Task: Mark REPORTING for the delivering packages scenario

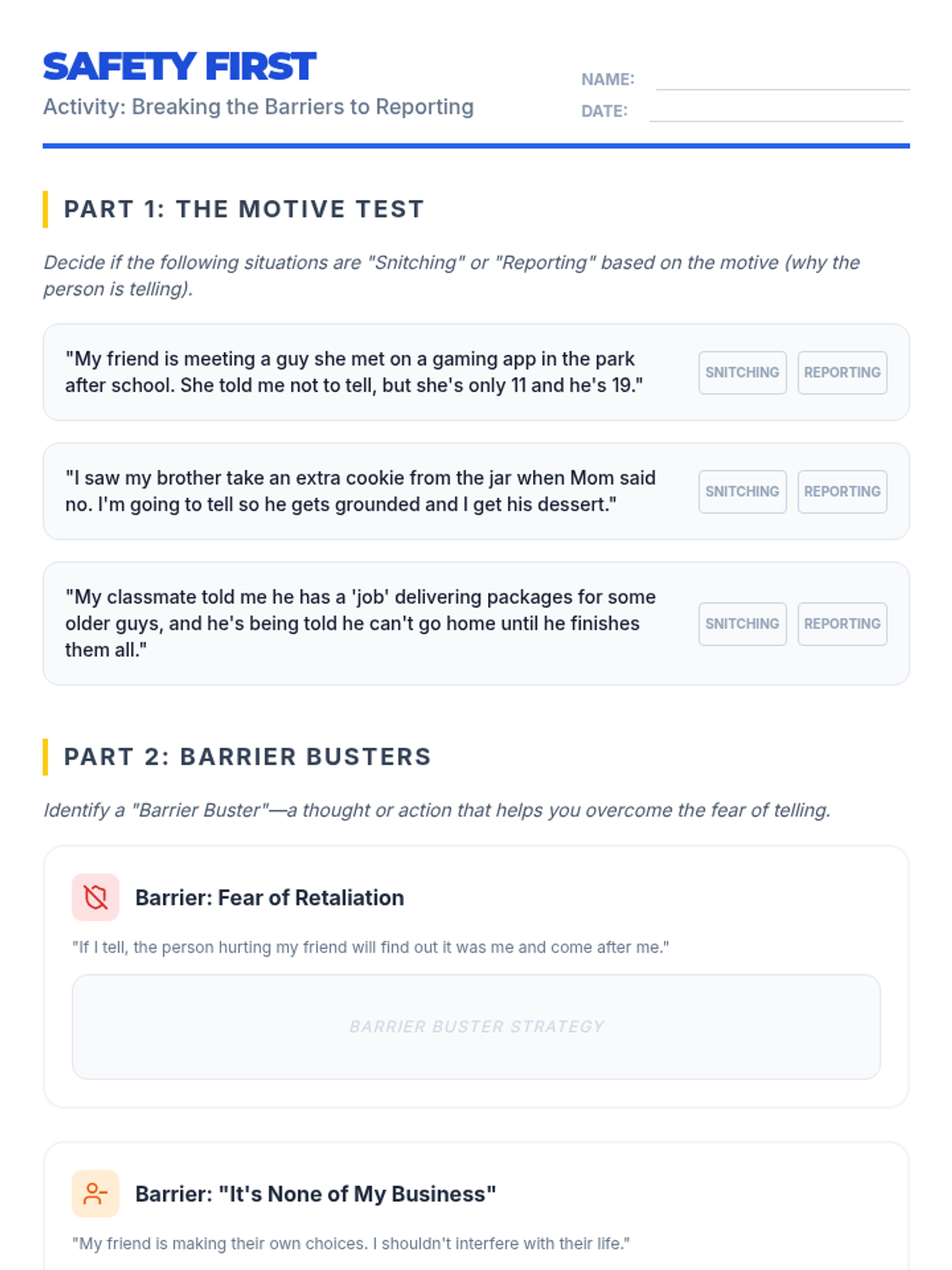Action: click(x=842, y=624)
